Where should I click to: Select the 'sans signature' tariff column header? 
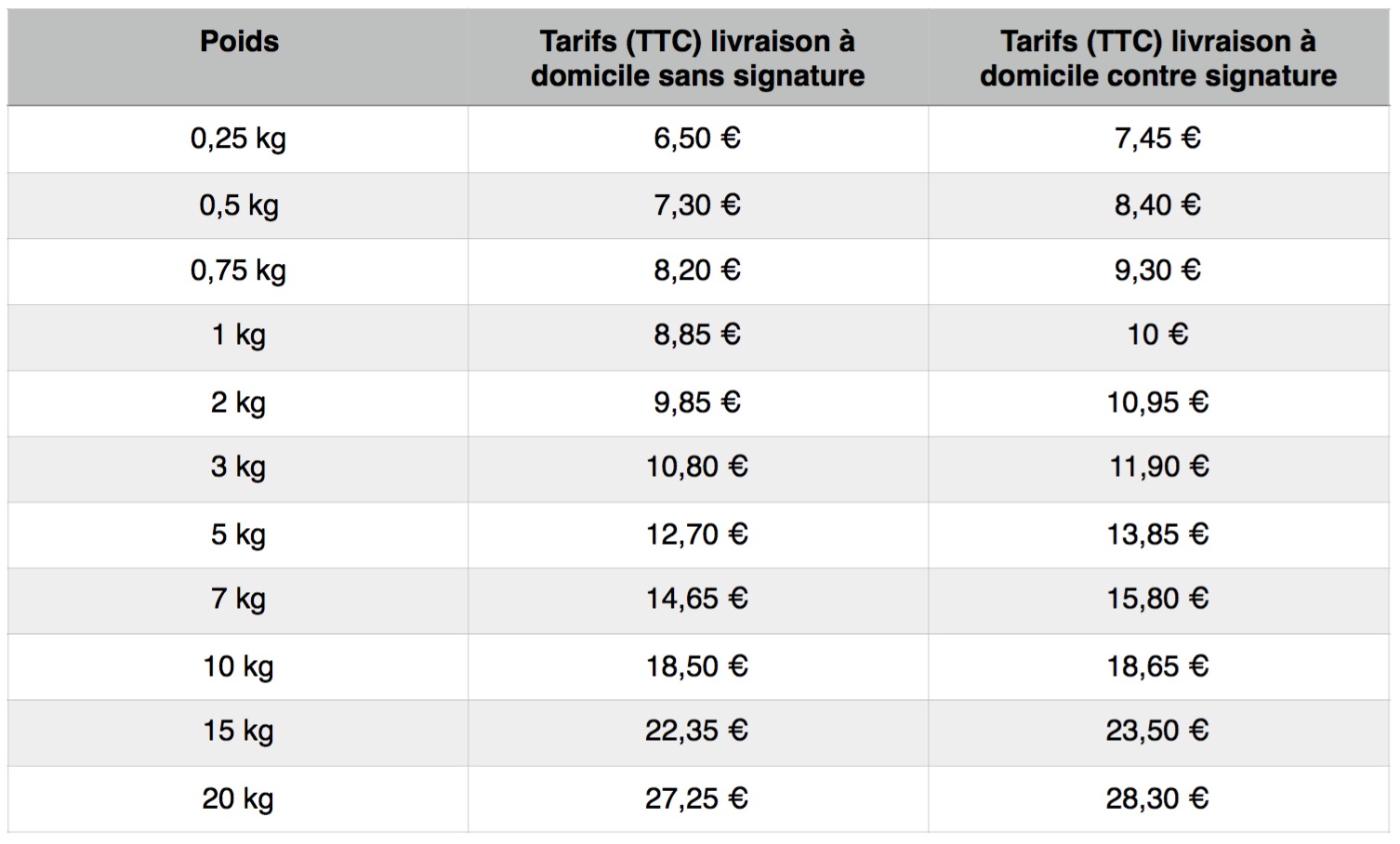click(x=697, y=58)
